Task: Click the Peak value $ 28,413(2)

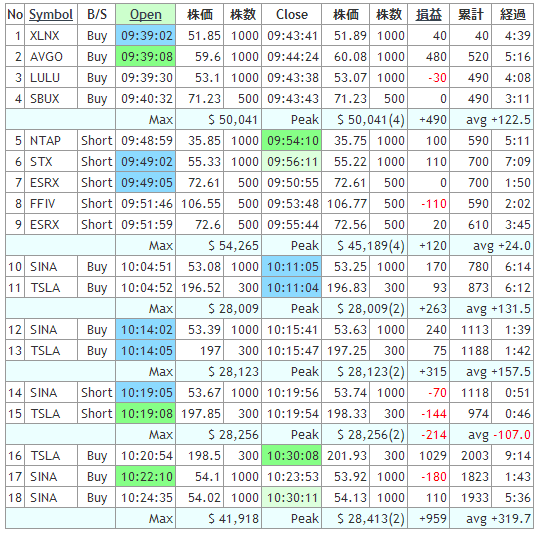Action: tap(371, 518)
